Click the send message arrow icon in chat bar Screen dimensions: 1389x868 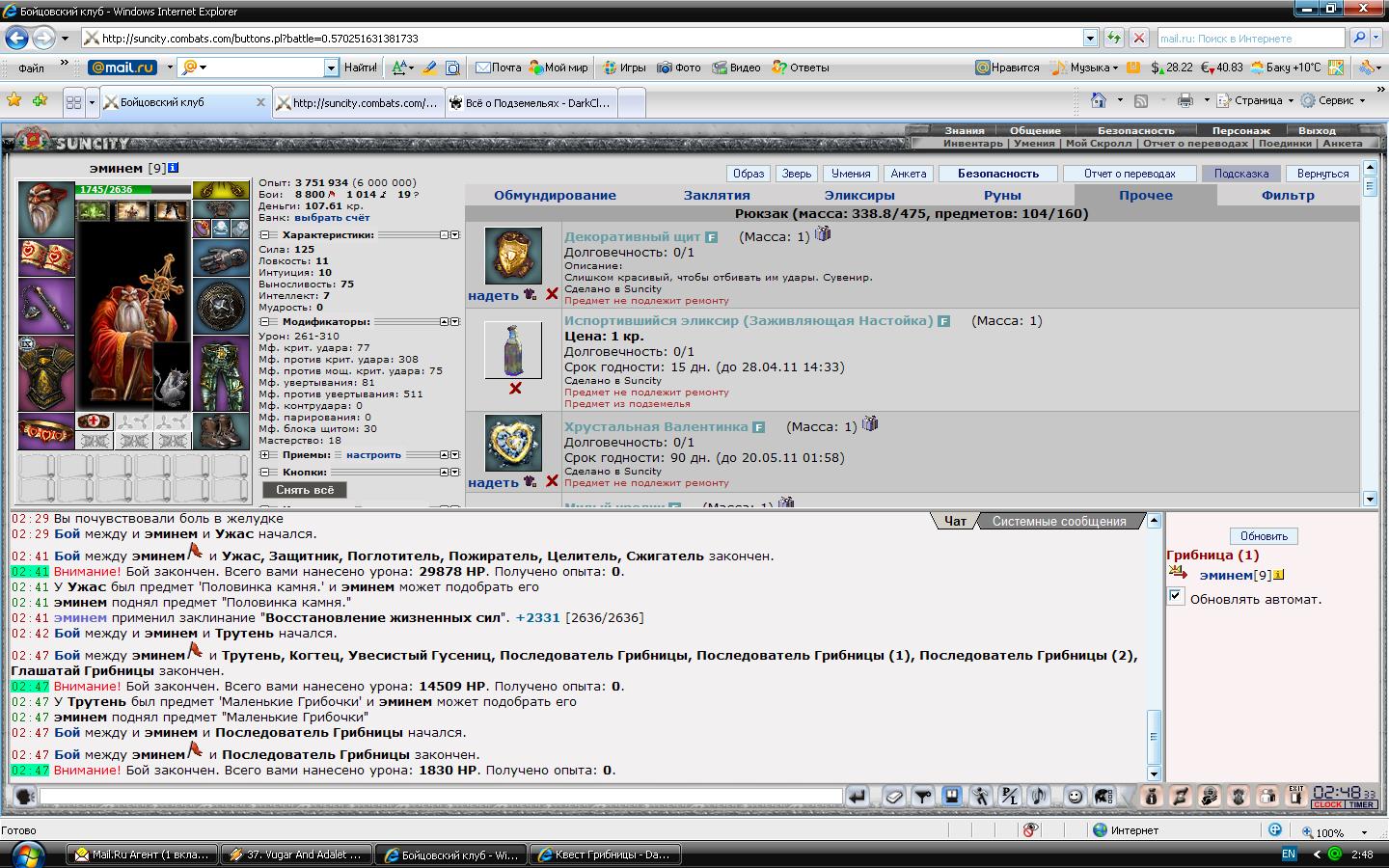pyautogui.click(x=857, y=797)
